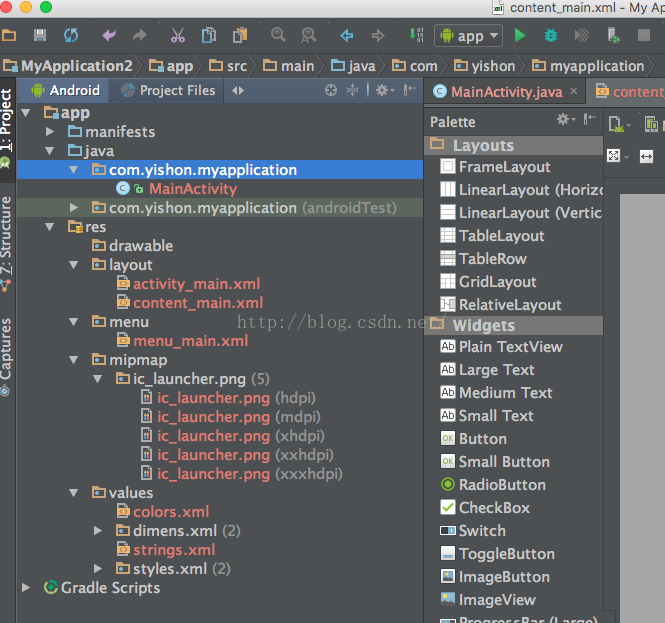Expand the Gradle Scripts node
The width and height of the screenshot is (665, 623).
[25, 588]
